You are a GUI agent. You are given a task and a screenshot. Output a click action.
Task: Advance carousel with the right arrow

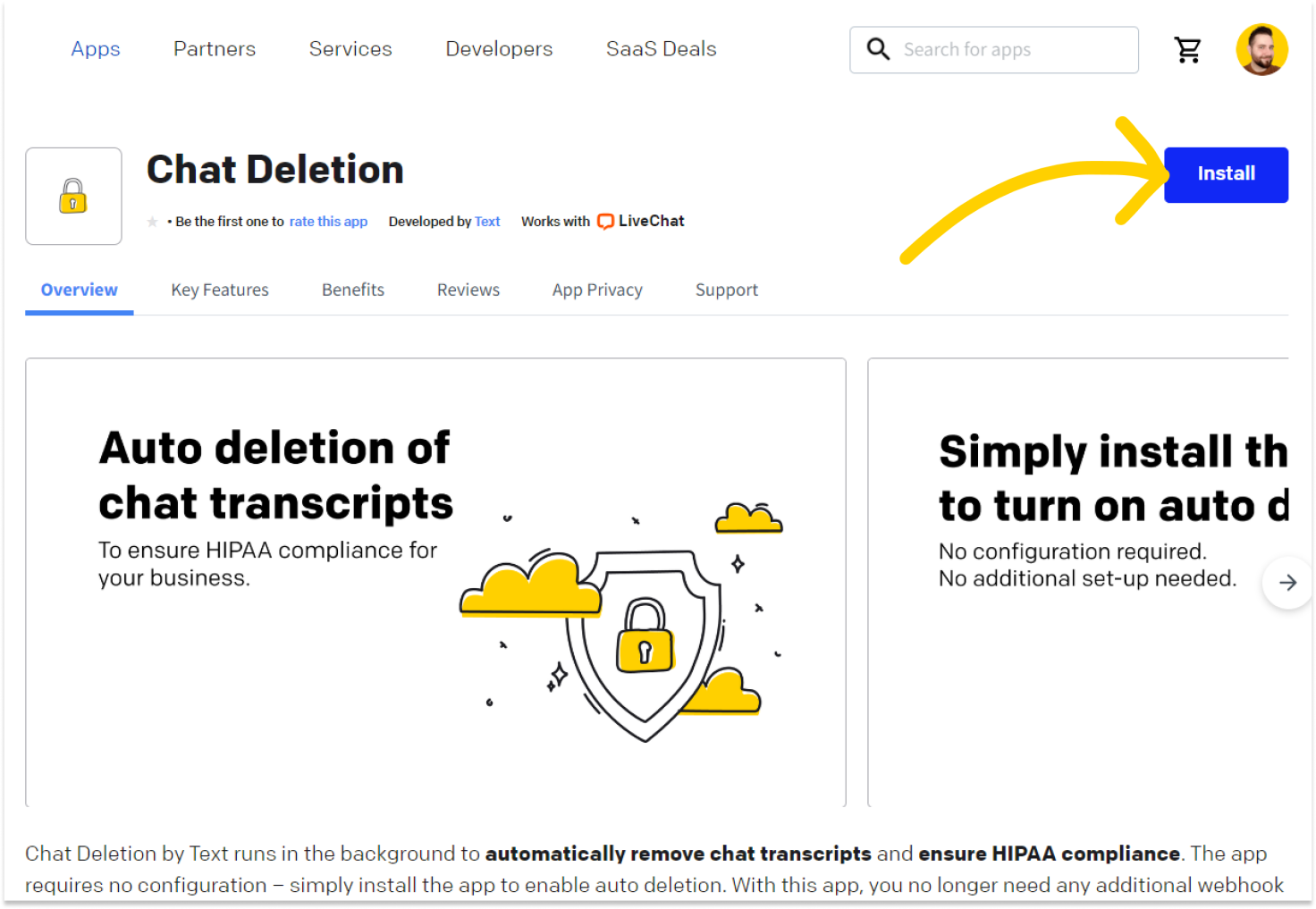tap(1287, 583)
